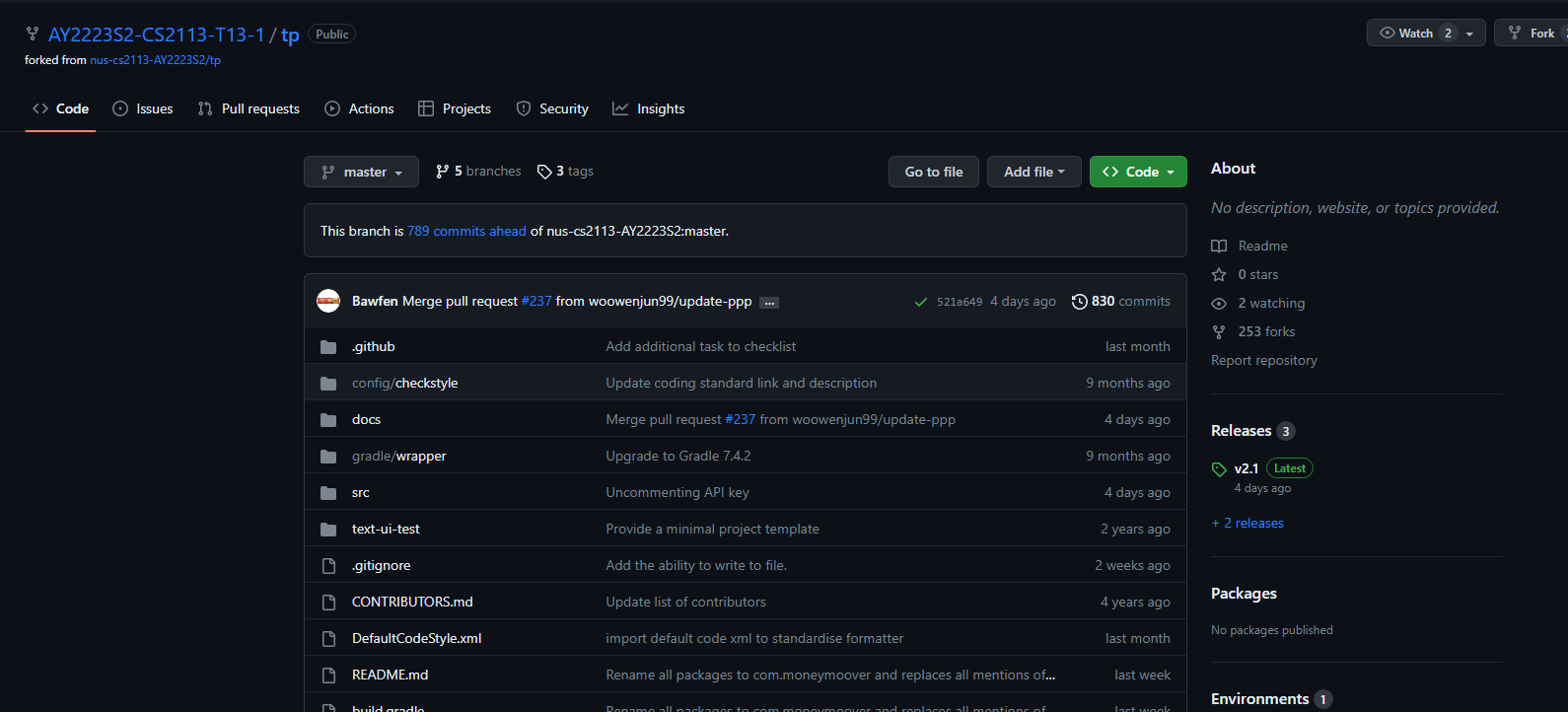Image resolution: width=1568 pixels, height=712 pixels.
Task: View the 830 commits history
Action: tap(1121, 301)
